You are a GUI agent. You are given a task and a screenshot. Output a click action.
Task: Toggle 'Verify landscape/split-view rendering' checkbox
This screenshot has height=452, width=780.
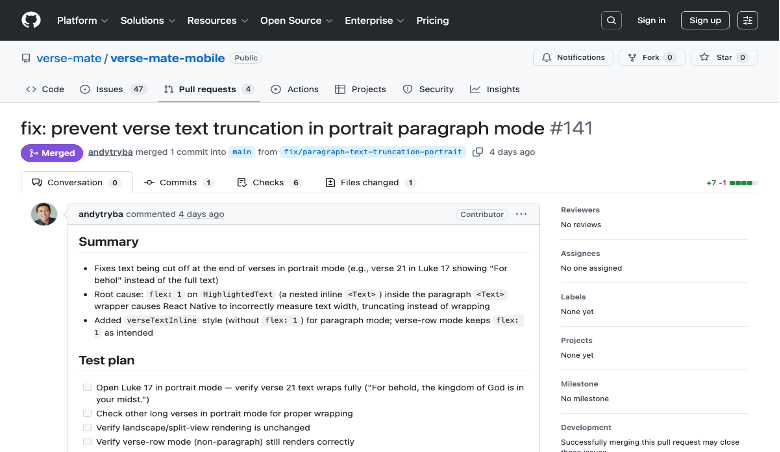[x=87, y=427]
